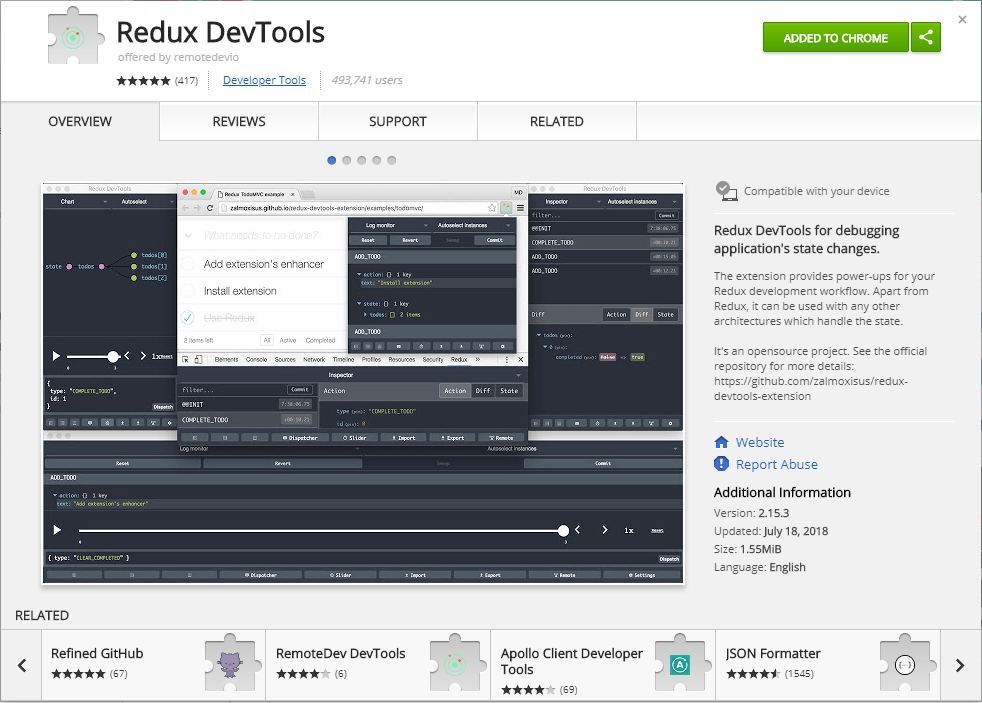Click the right arrow in the RELATED carousel

(959, 664)
